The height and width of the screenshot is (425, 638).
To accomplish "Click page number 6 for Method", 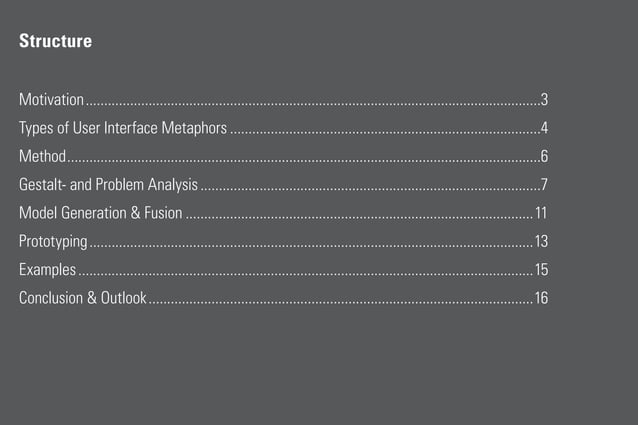I will pos(544,156).
